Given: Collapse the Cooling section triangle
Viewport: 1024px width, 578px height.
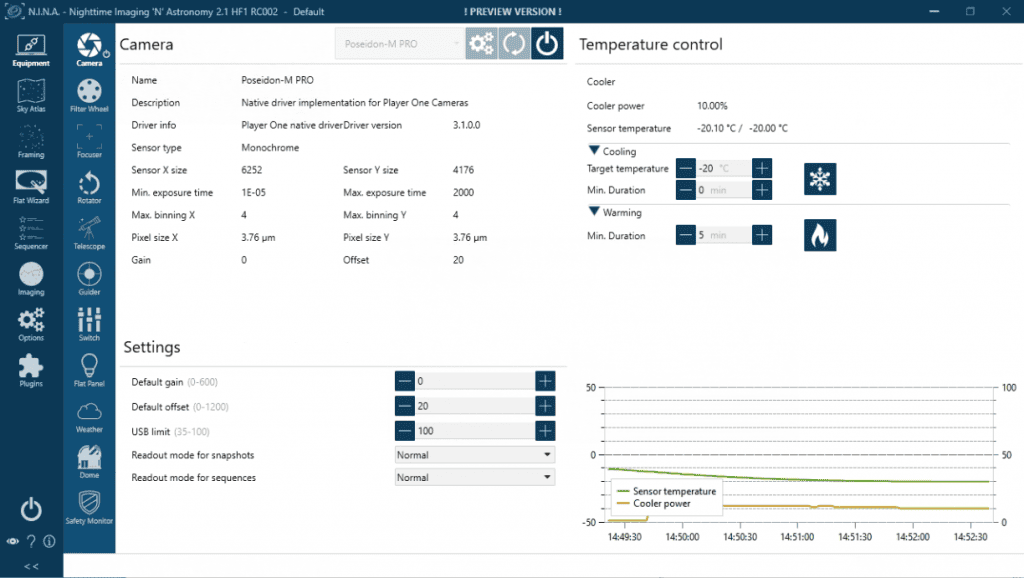Looking at the screenshot, I should coord(594,151).
